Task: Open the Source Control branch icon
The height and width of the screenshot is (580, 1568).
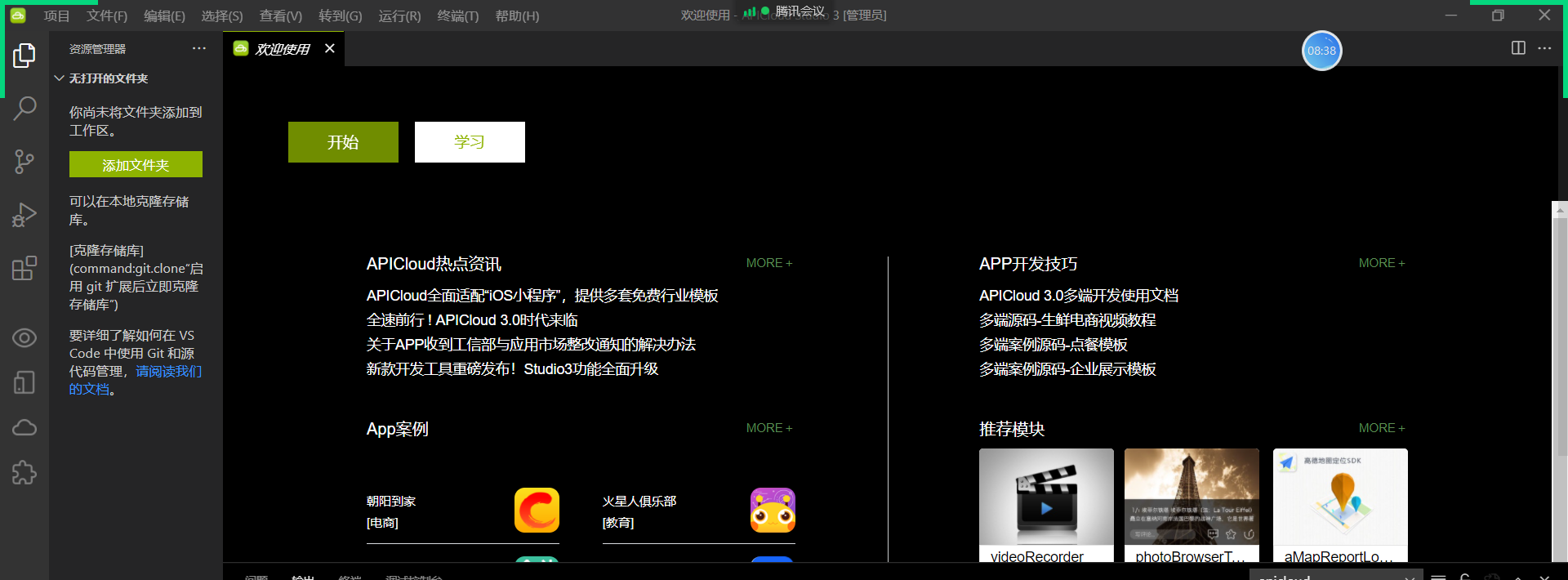Action: (24, 162)
